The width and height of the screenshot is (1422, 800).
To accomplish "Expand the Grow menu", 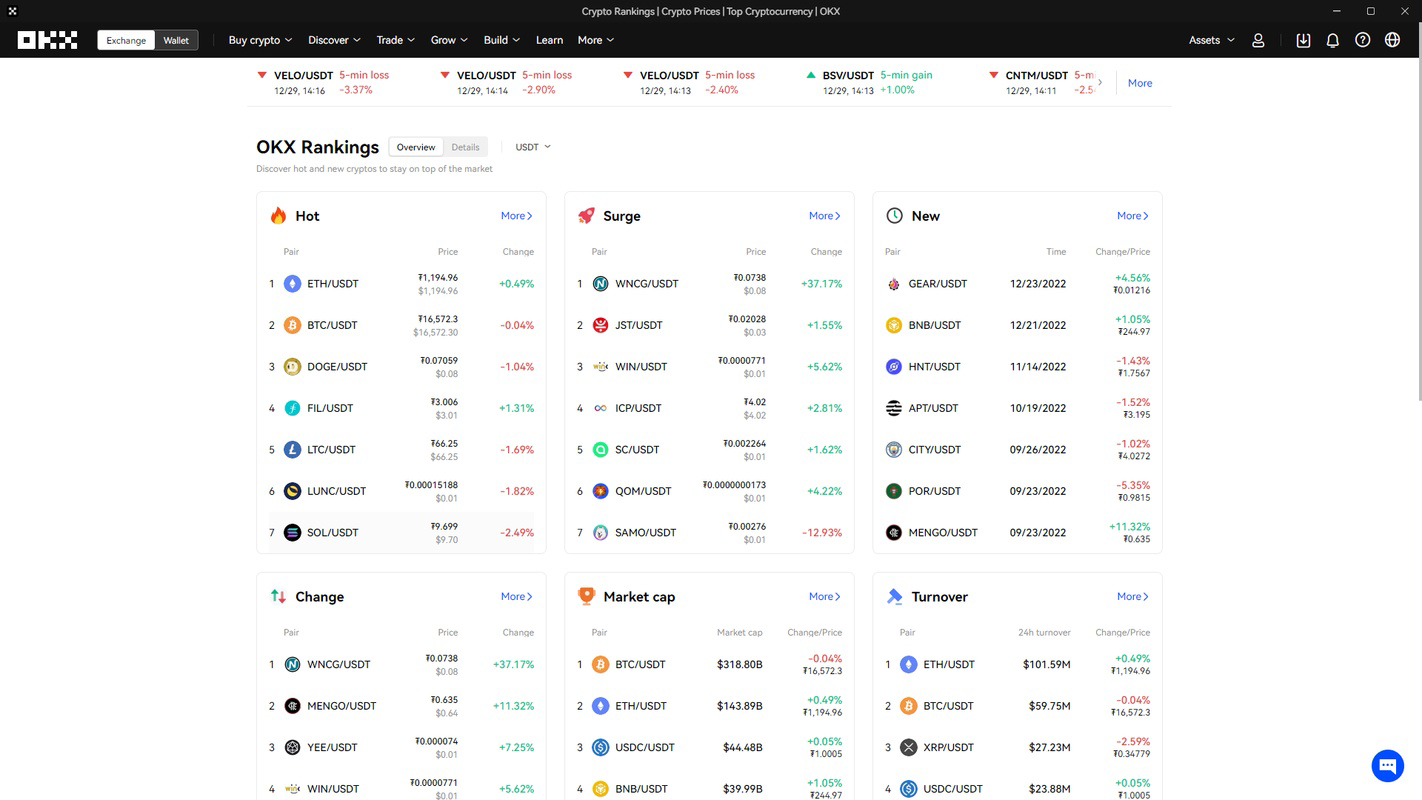I will click(449, 40).
